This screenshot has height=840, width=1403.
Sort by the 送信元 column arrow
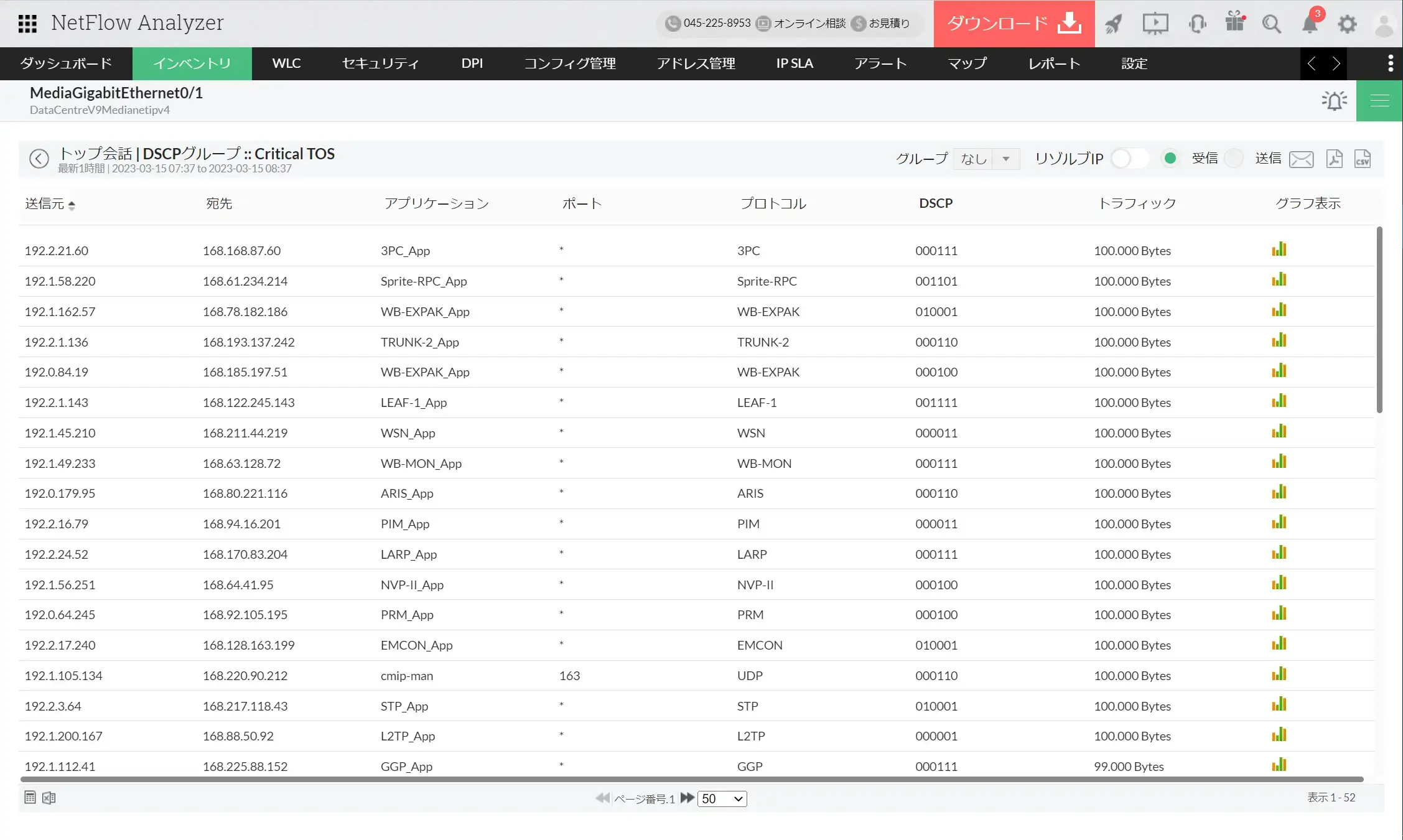[x=72, y=205]
